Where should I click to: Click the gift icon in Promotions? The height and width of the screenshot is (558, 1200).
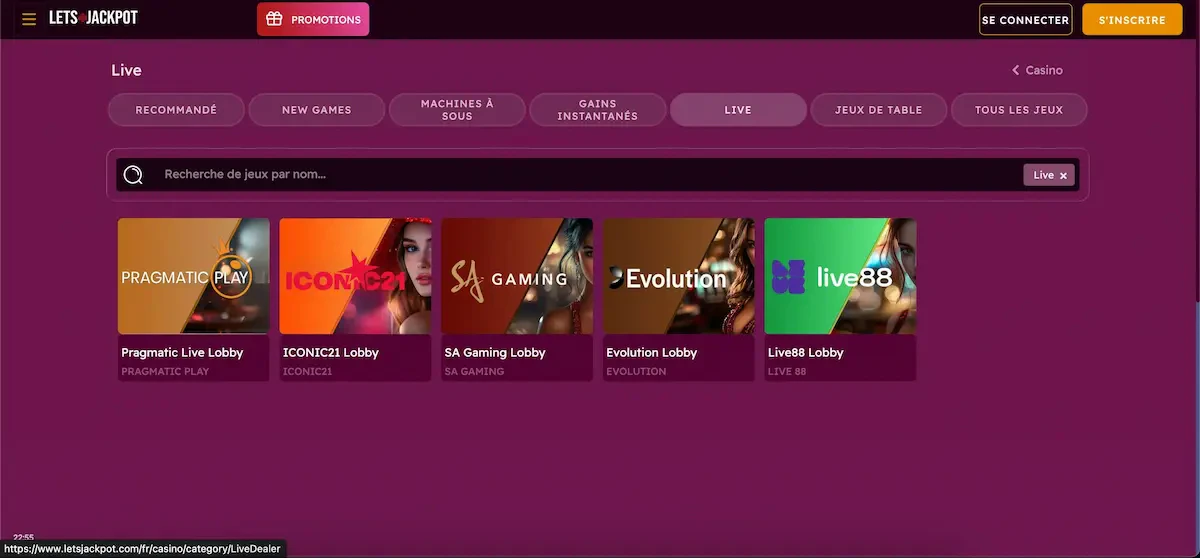click(x=274, y=19)
